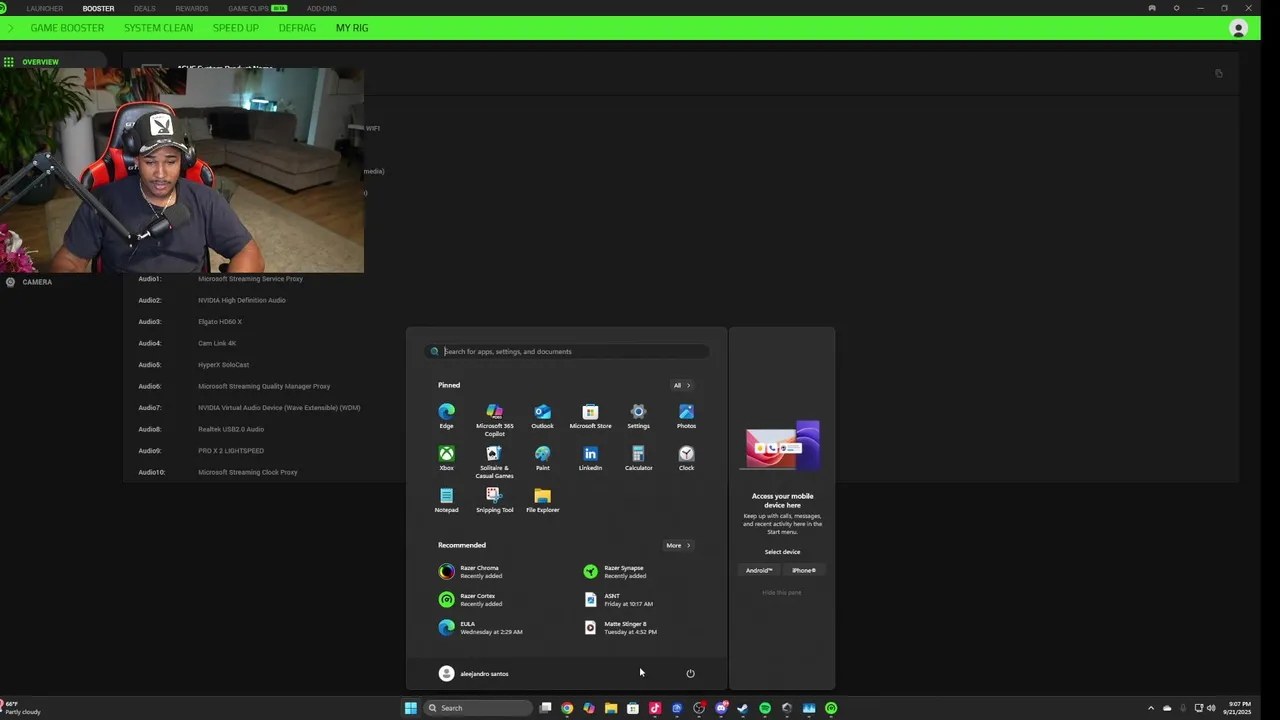This screenshot has height=720, width=1280.
Task: Select Overview in My Rig sidebar
Action: (x=40, y=62)
